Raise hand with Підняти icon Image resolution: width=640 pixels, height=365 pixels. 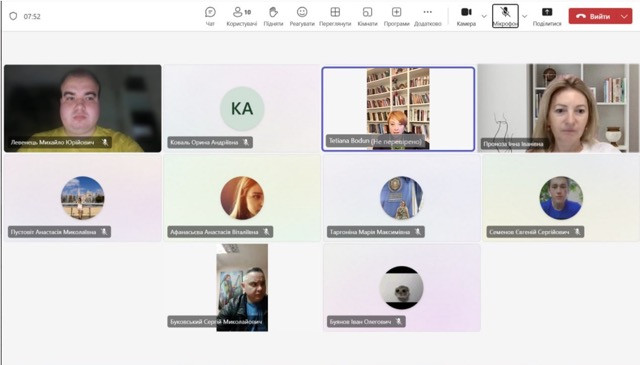273,16
